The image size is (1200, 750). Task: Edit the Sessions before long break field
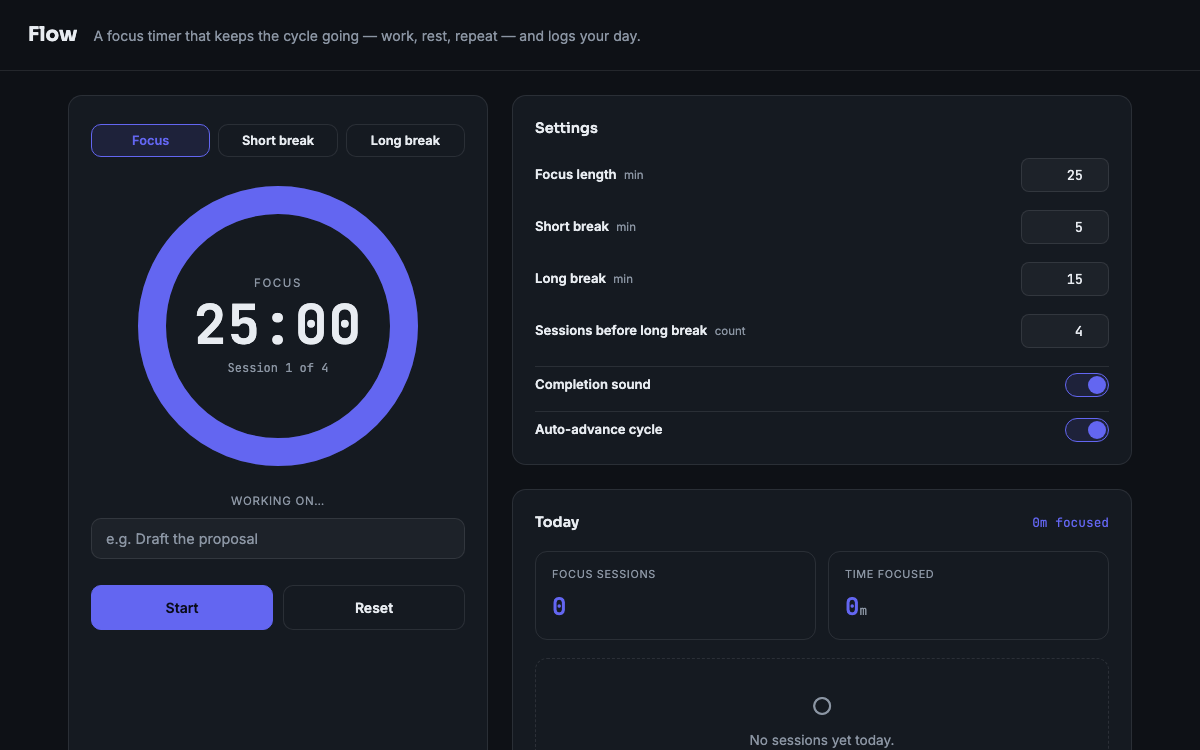(1064, 331)
